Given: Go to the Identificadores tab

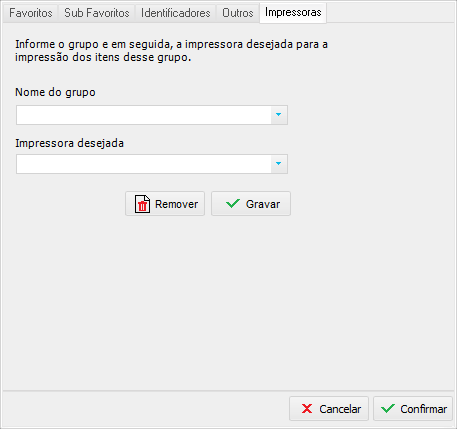Looking at the screenshot, I should point(175,13).
